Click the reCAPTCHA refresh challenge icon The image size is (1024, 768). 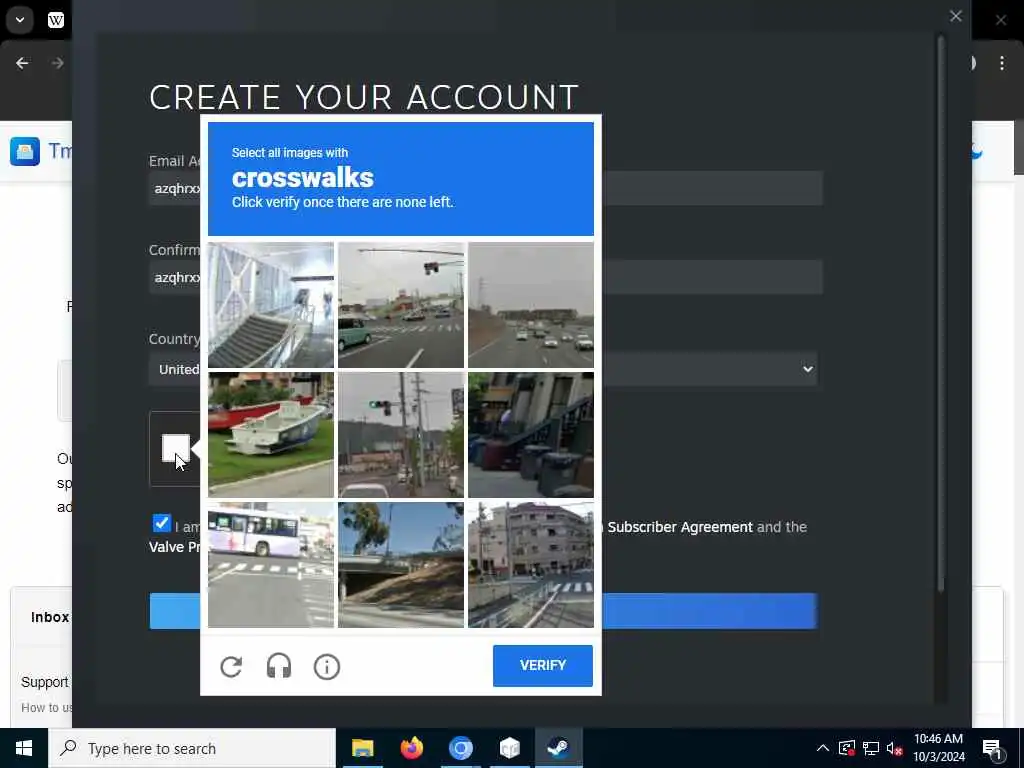tap(231, 667)
